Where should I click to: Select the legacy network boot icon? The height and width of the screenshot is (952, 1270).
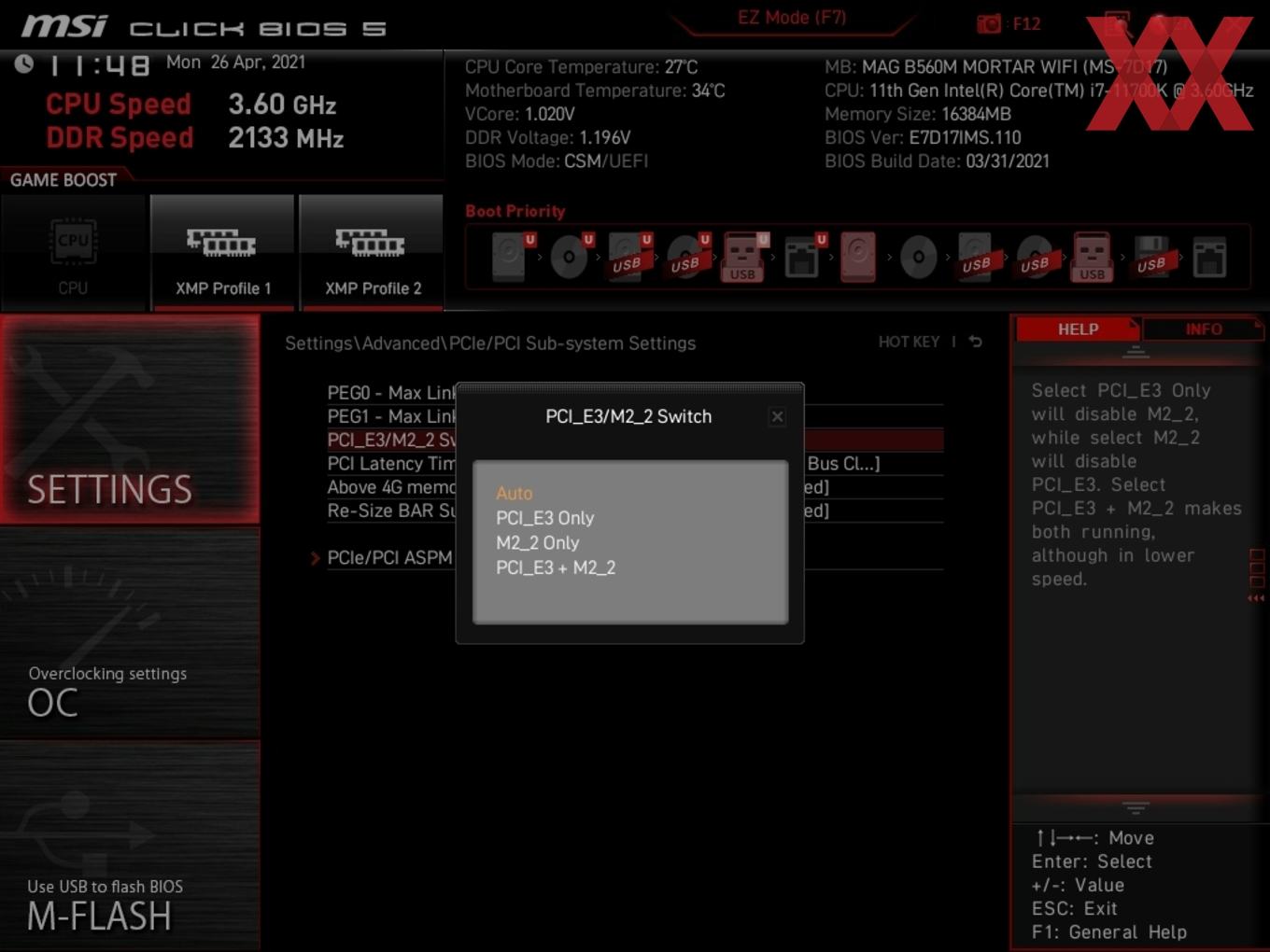point(1209,257)
